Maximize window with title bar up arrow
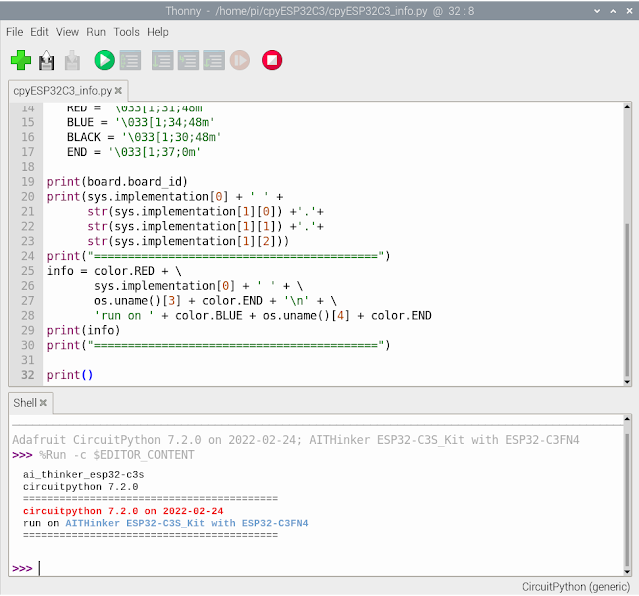639x596 pixels. point(613,11)
